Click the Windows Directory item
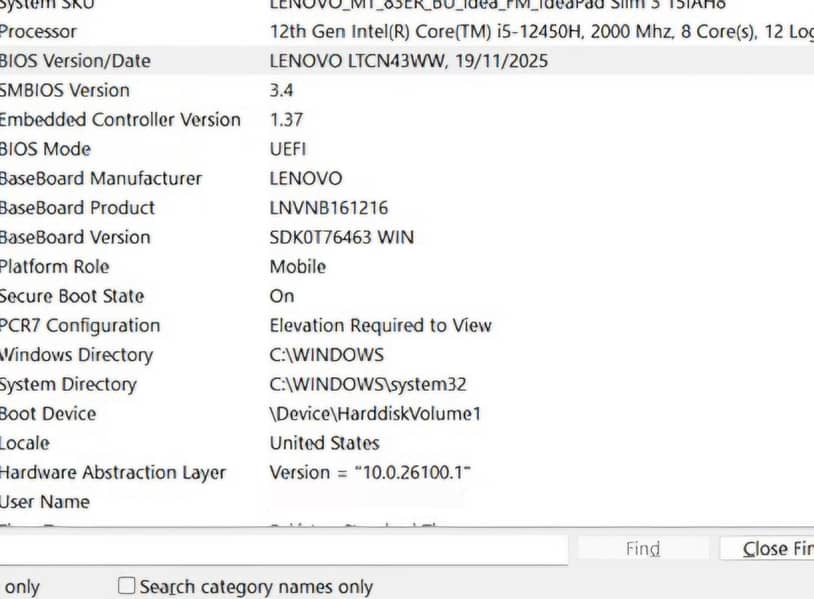The image size is (814, 599). [x=76, y=355]
